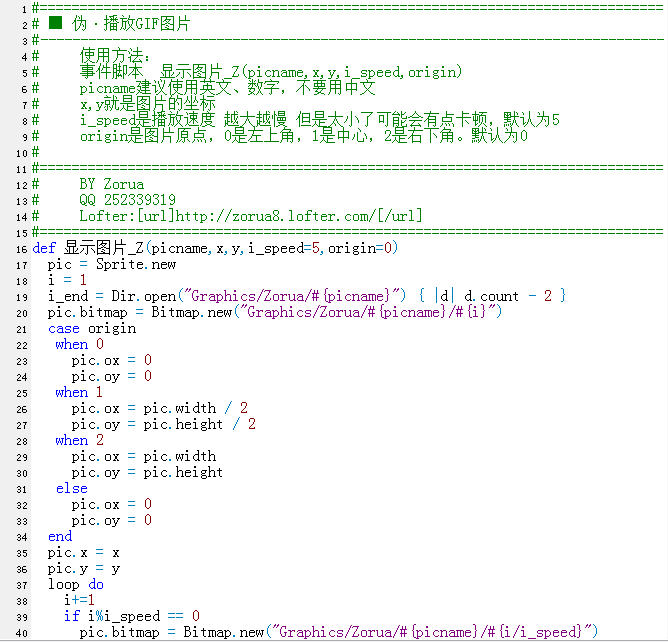Click the origin comment on line 9
The height and width of the screenshot is (642, 668).
coord(304,136)
